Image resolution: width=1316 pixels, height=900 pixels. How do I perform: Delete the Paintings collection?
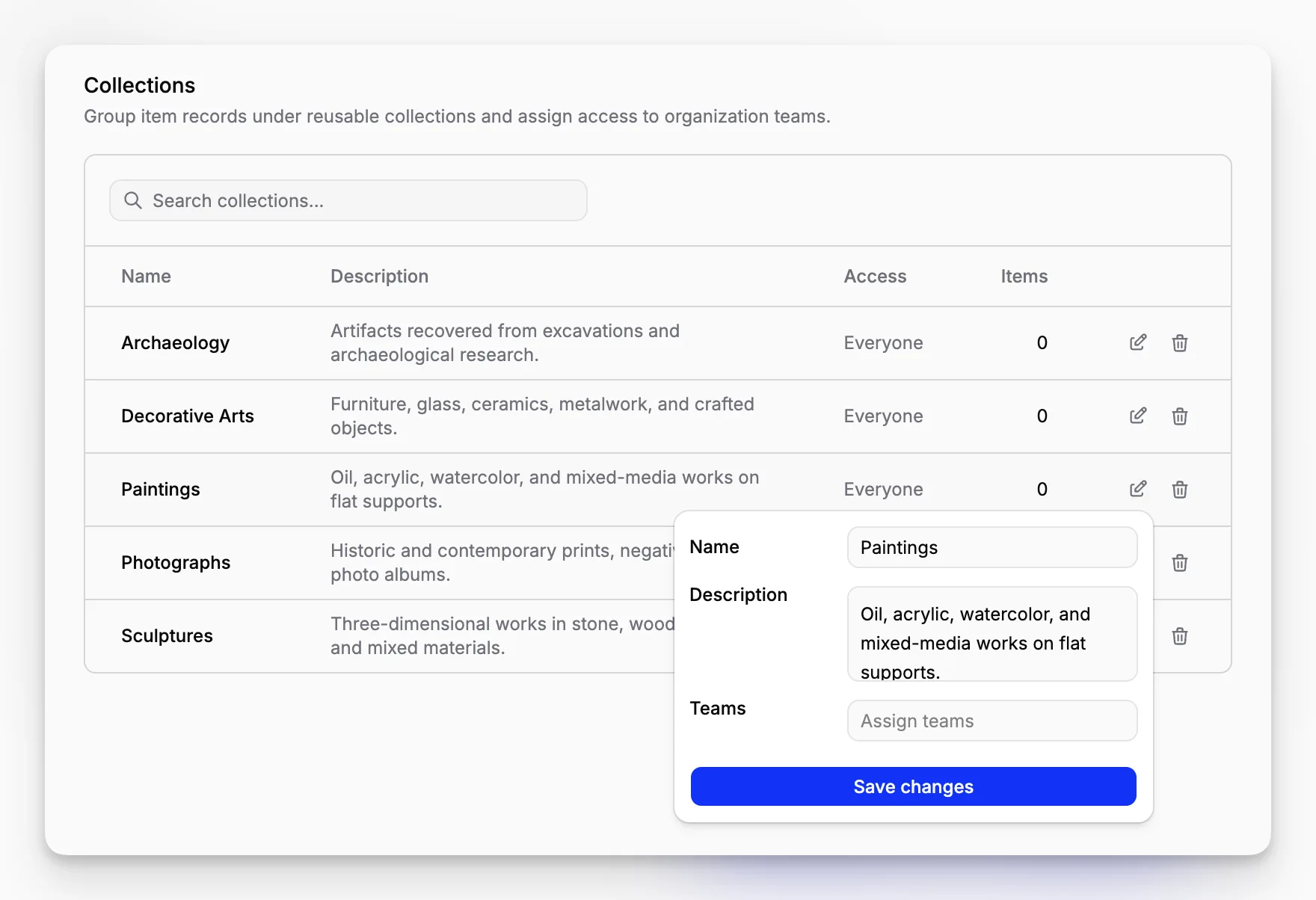click(1180, 489)
